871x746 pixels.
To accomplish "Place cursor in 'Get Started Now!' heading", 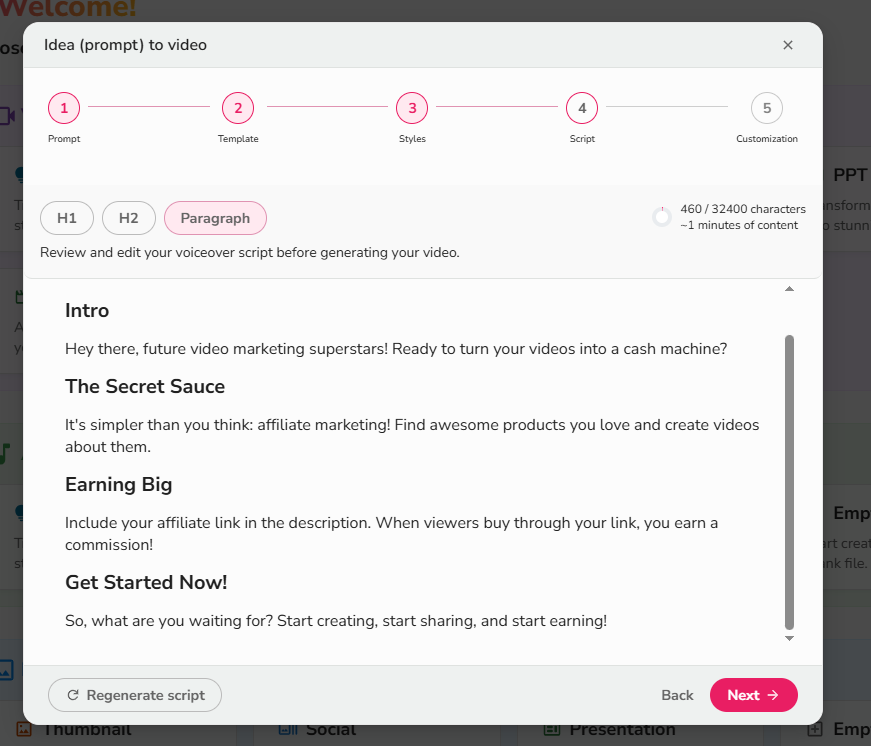I will pos(146,582).
